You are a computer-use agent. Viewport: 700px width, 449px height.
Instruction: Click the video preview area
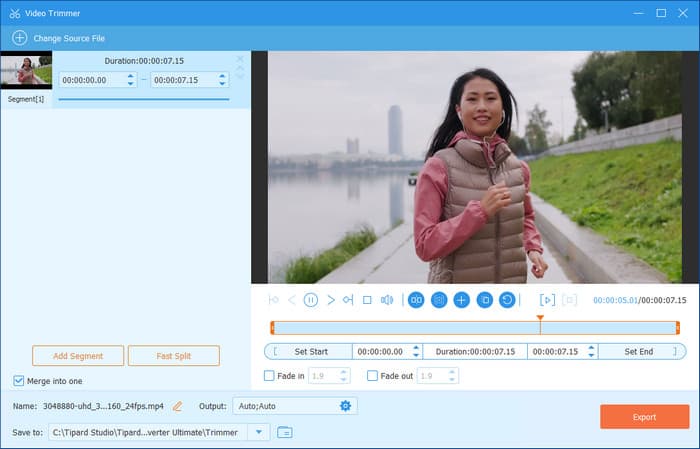click(475, 167)
